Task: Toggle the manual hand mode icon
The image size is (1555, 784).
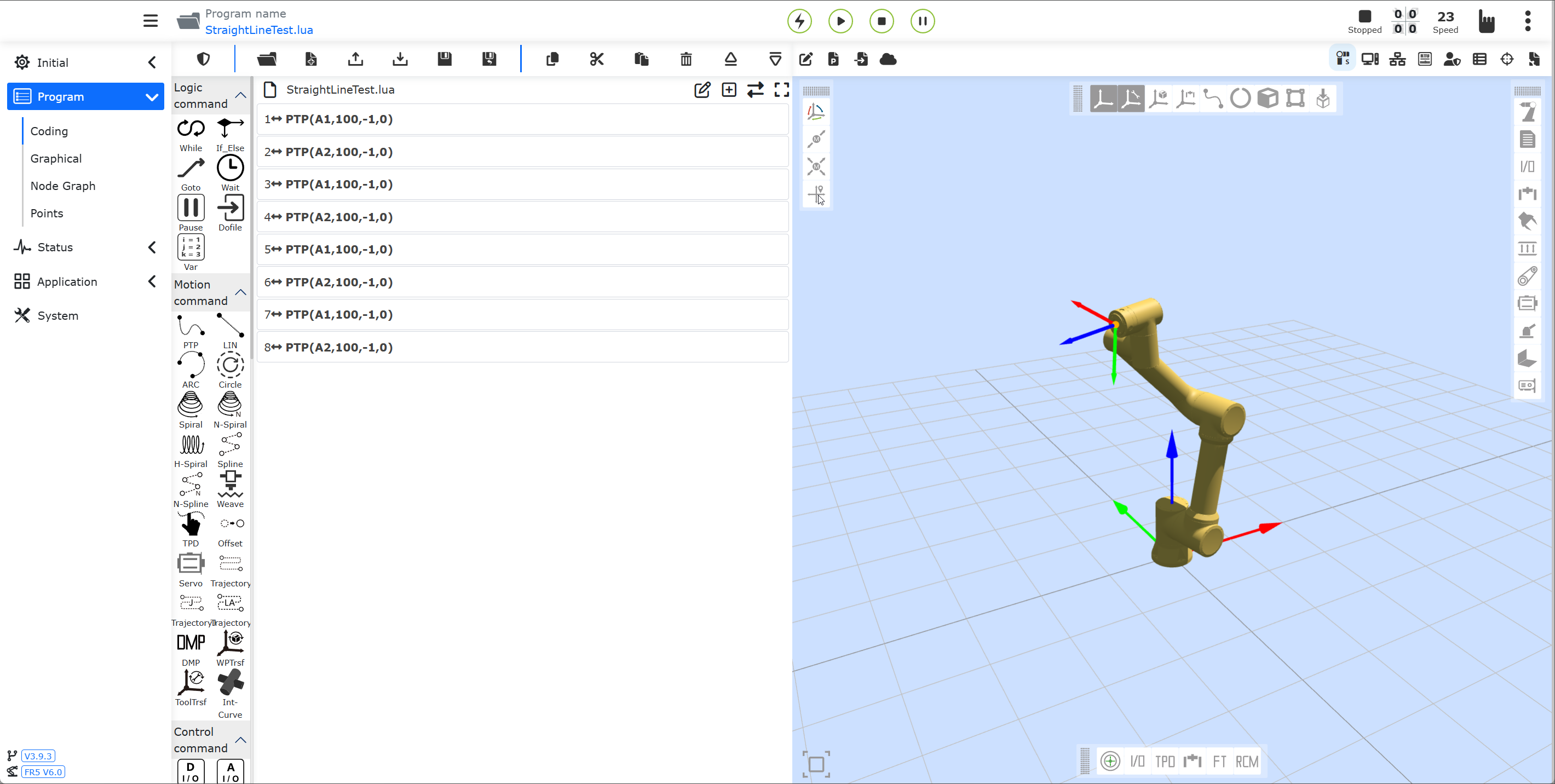Action: click(x=1486, y=21)
